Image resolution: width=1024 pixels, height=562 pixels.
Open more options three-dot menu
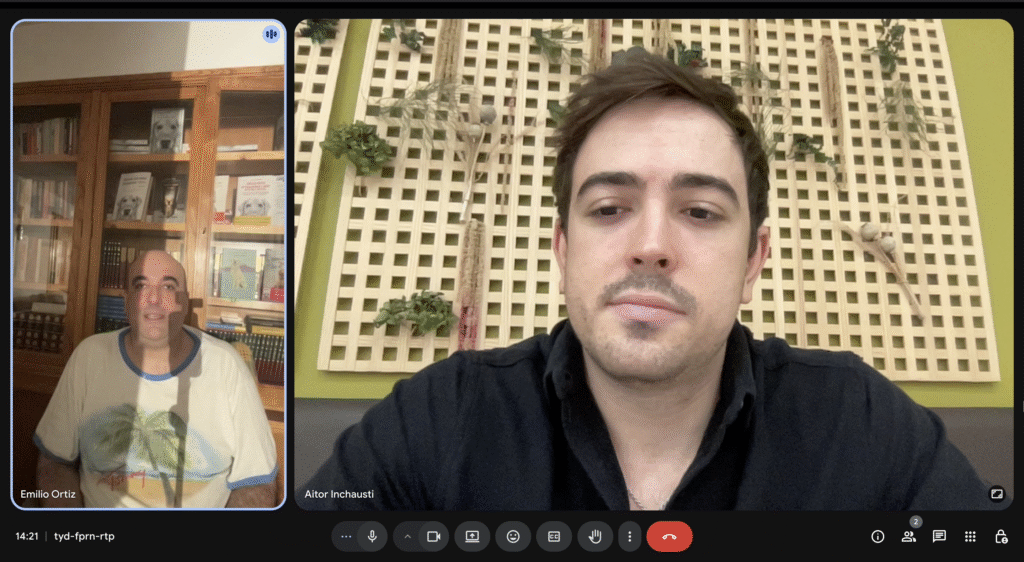629,536
